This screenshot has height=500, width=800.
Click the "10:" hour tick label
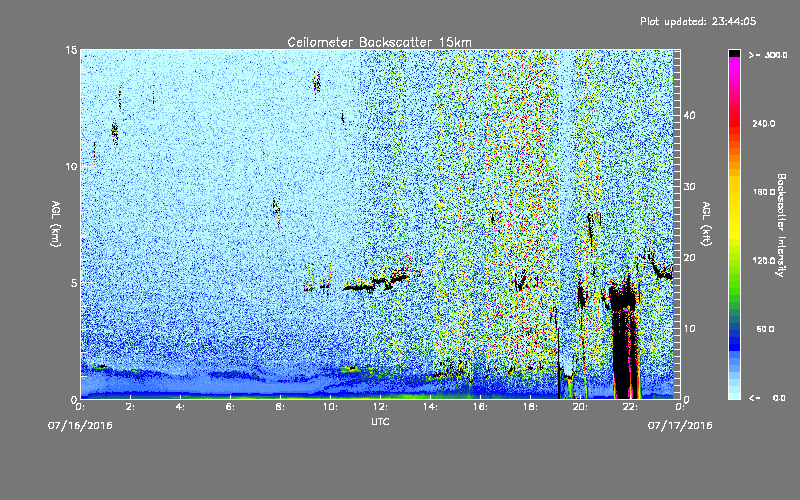click(x=330, y=407)
